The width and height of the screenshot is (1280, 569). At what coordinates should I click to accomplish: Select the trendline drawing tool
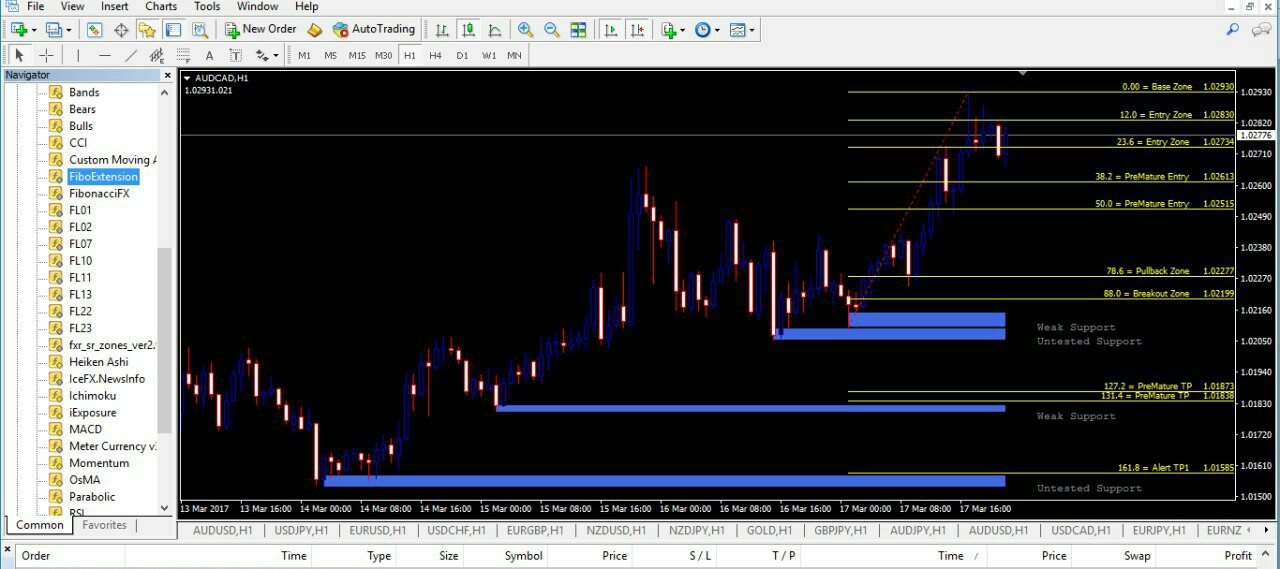130,55
